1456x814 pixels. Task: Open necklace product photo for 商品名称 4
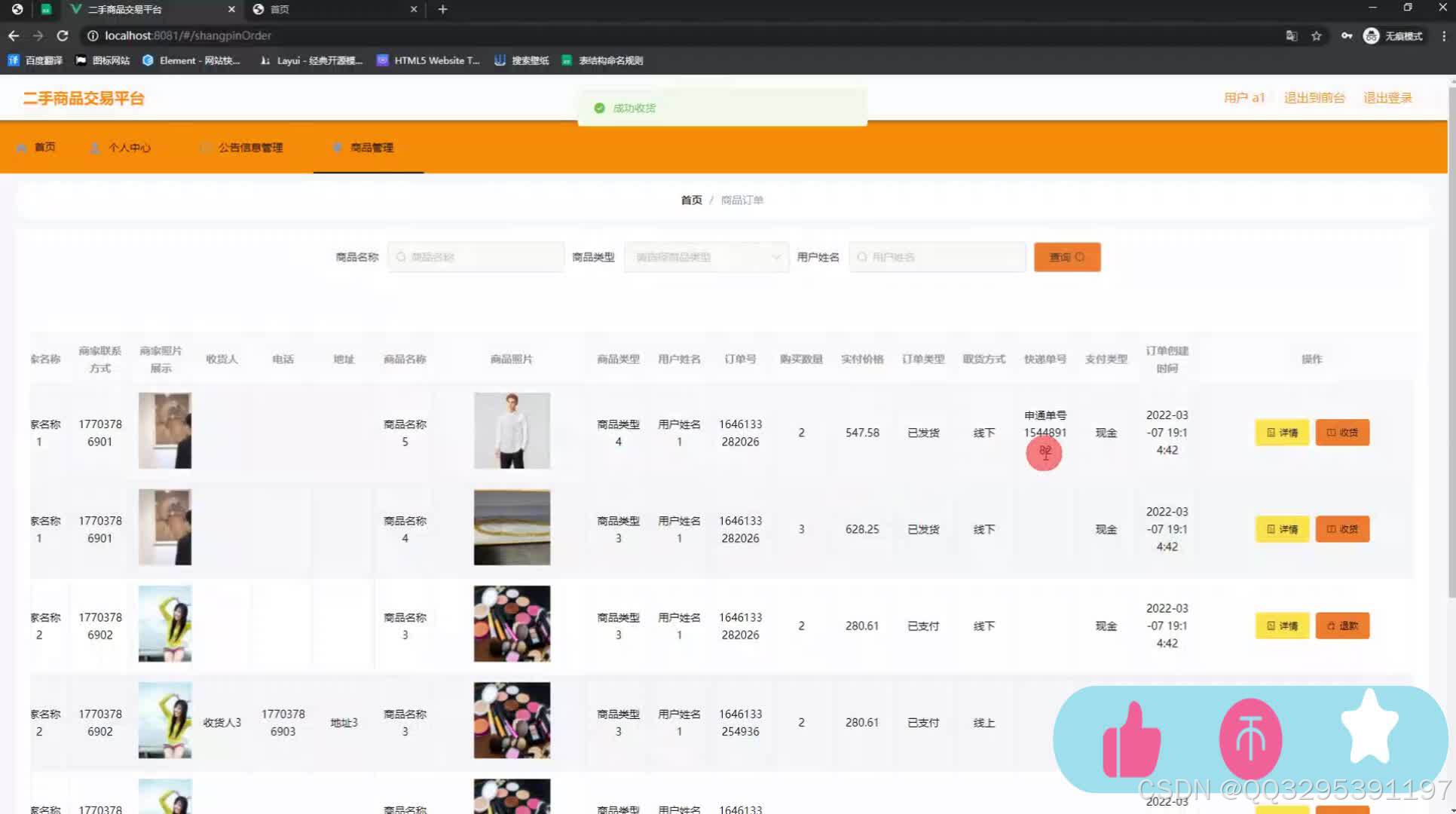(512, 527)
